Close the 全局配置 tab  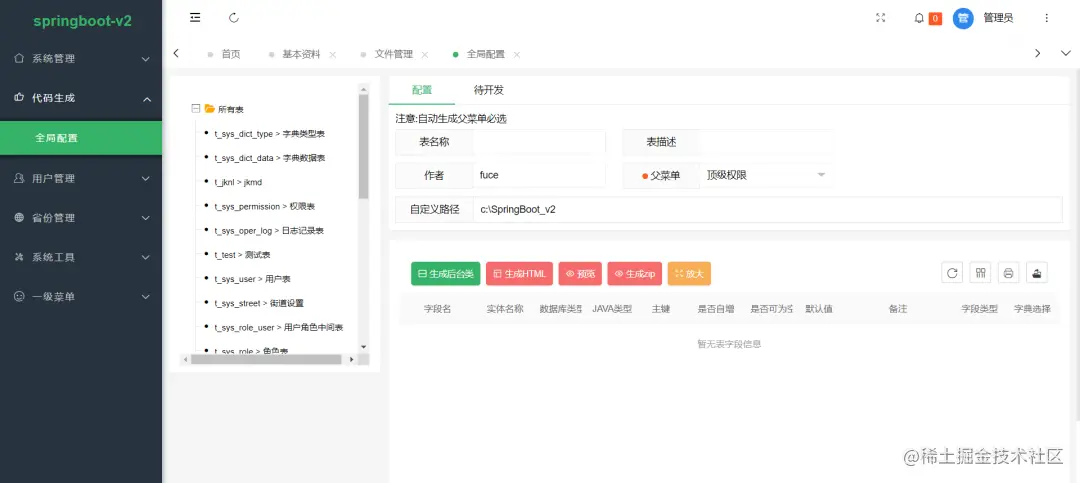(517, 54)
